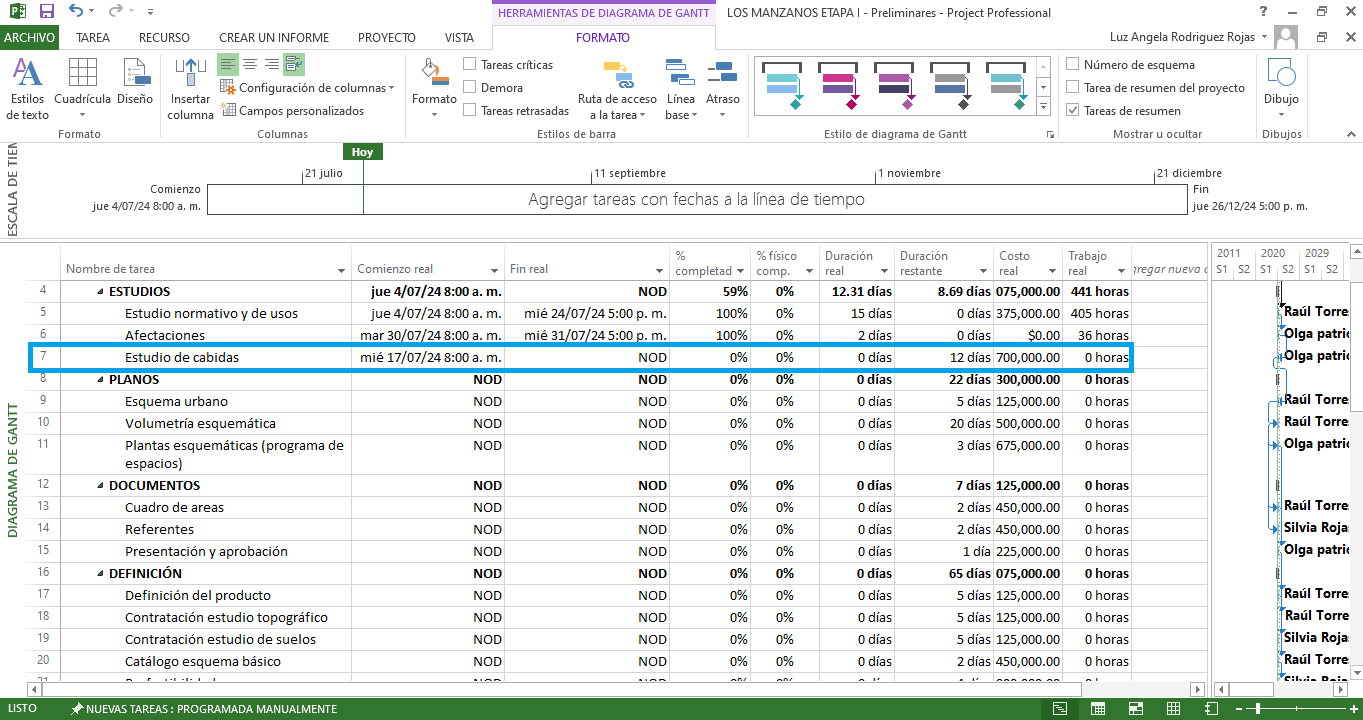Click the zoom slider handle in status bar
The height and width of the screenshot is (720, 1363).
click(1257, 709)
